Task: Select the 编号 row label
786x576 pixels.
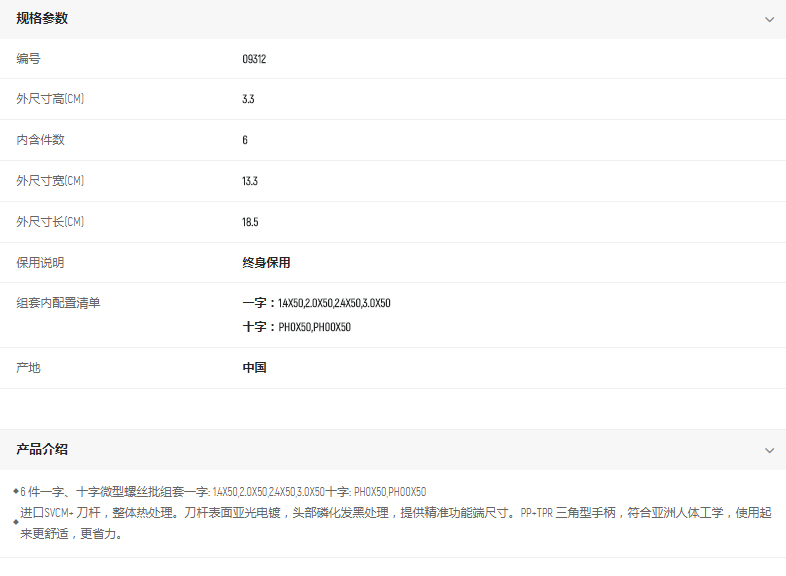Action: coord(28,59)
